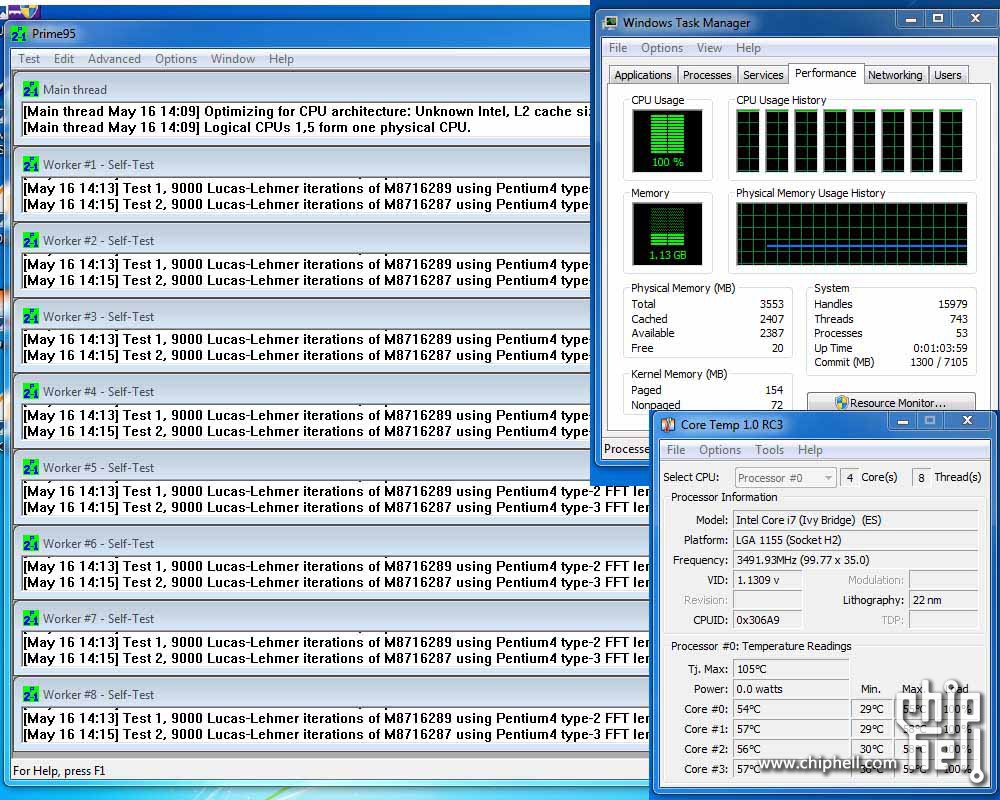Maximize the Windows Task Manager window
1000x800 pixels.
pyautogui.click(x=938, y=19)
